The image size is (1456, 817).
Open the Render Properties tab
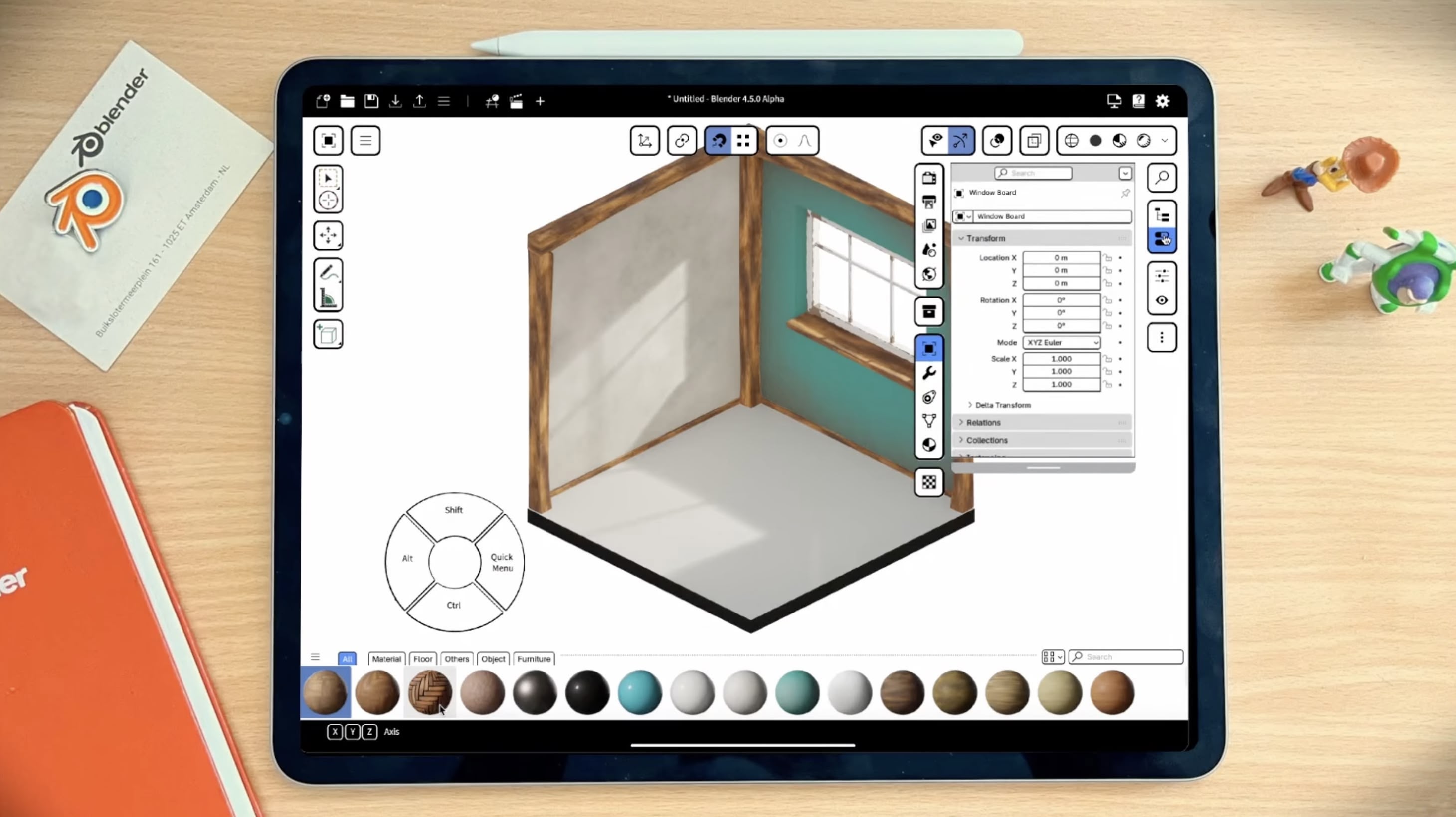tap(928, 178)
